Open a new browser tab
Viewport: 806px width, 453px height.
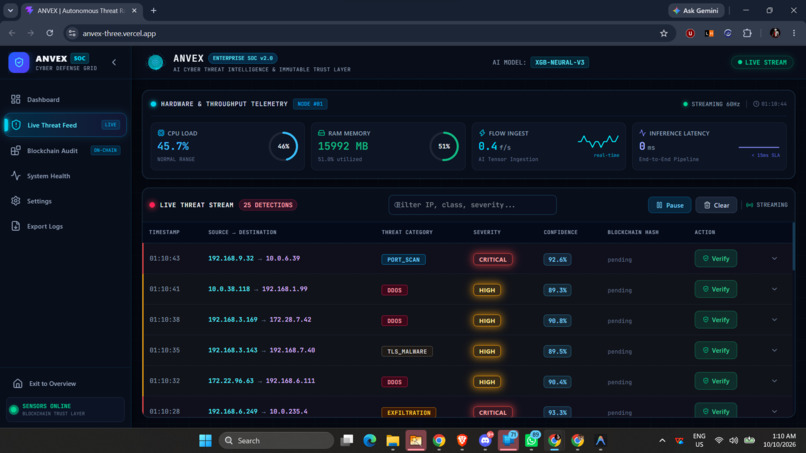[x=153, y=10]
